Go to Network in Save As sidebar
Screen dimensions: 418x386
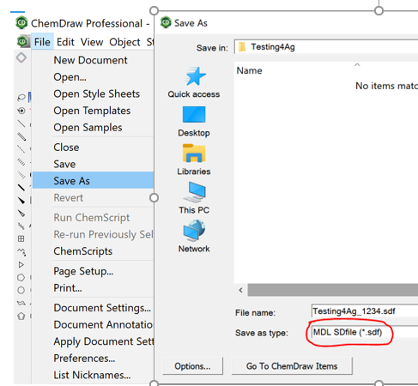pyautogui.click(x=194, y=237)
